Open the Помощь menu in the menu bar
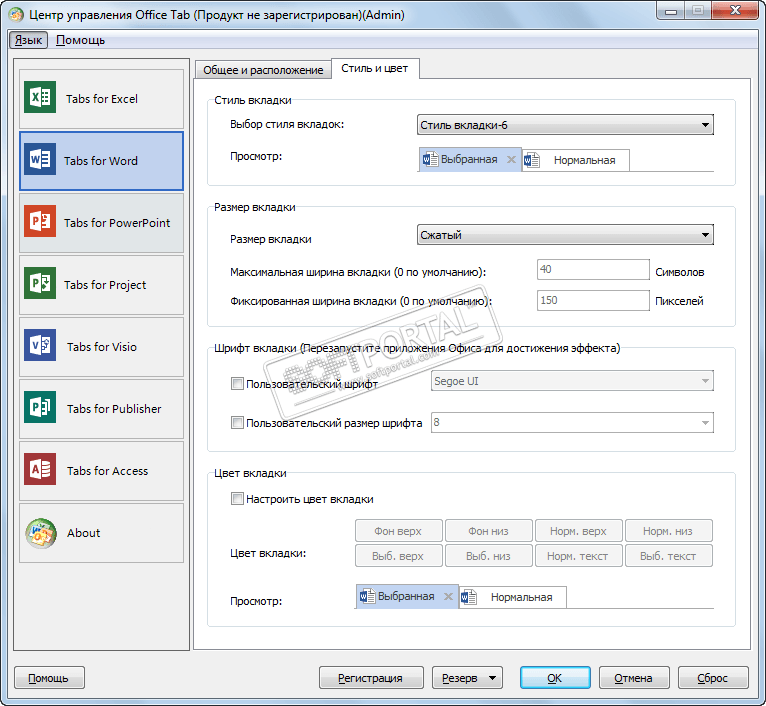 (x=81, y=40)
